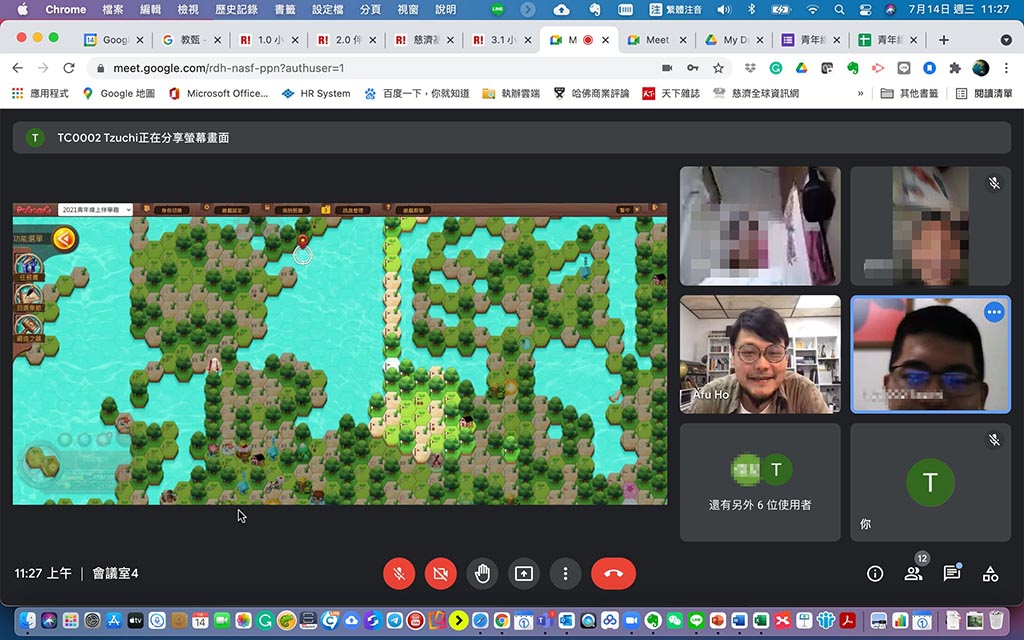This screenshot has width=1024, height=640.
Task: Open more options three-dot menu
Action: tap(566, 573)
